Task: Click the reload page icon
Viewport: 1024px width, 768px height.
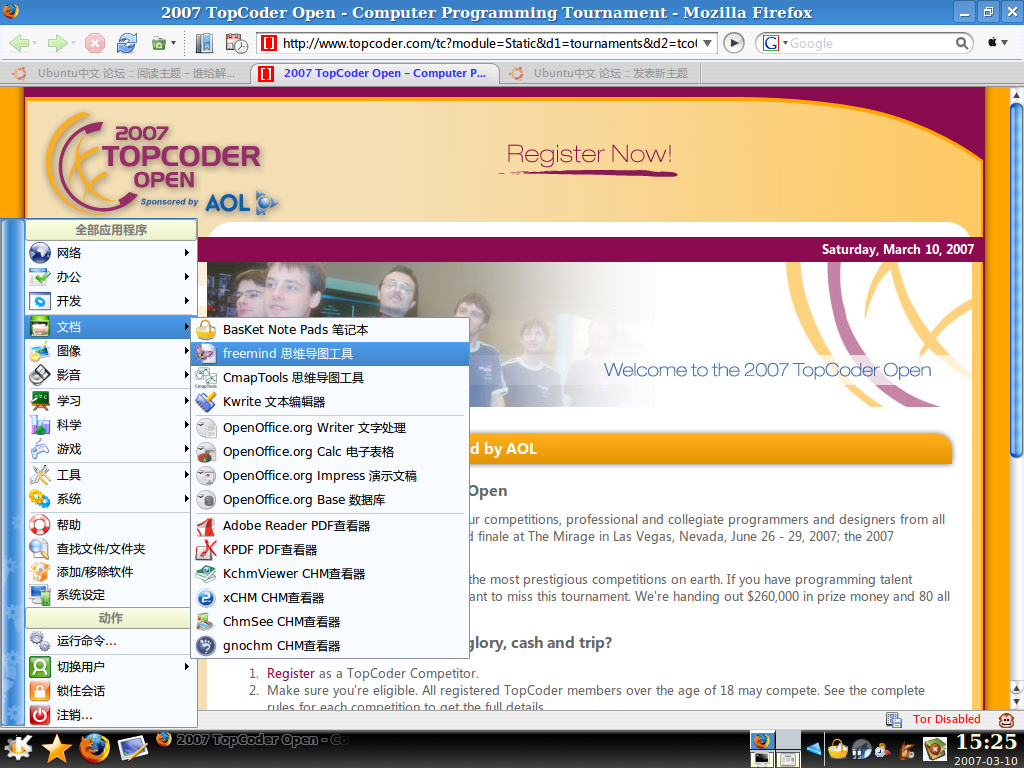Action: coord(127,43)
